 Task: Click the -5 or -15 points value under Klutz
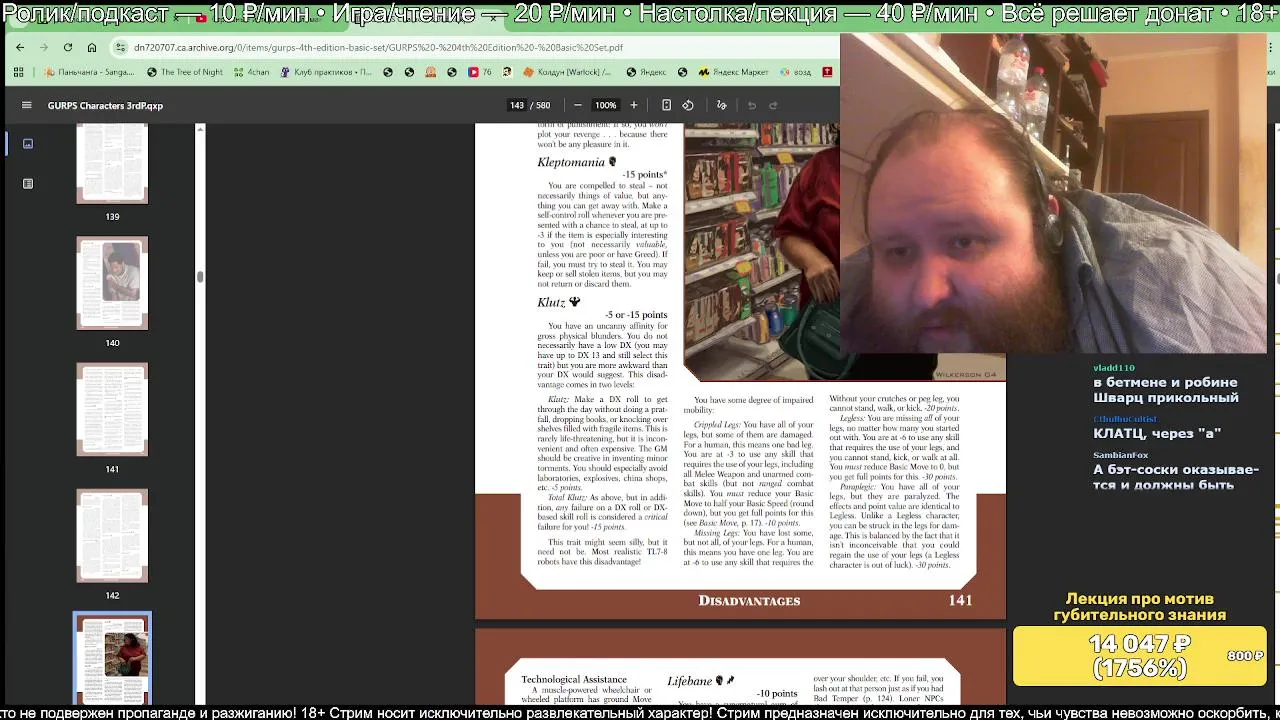(x=636, y=314)
